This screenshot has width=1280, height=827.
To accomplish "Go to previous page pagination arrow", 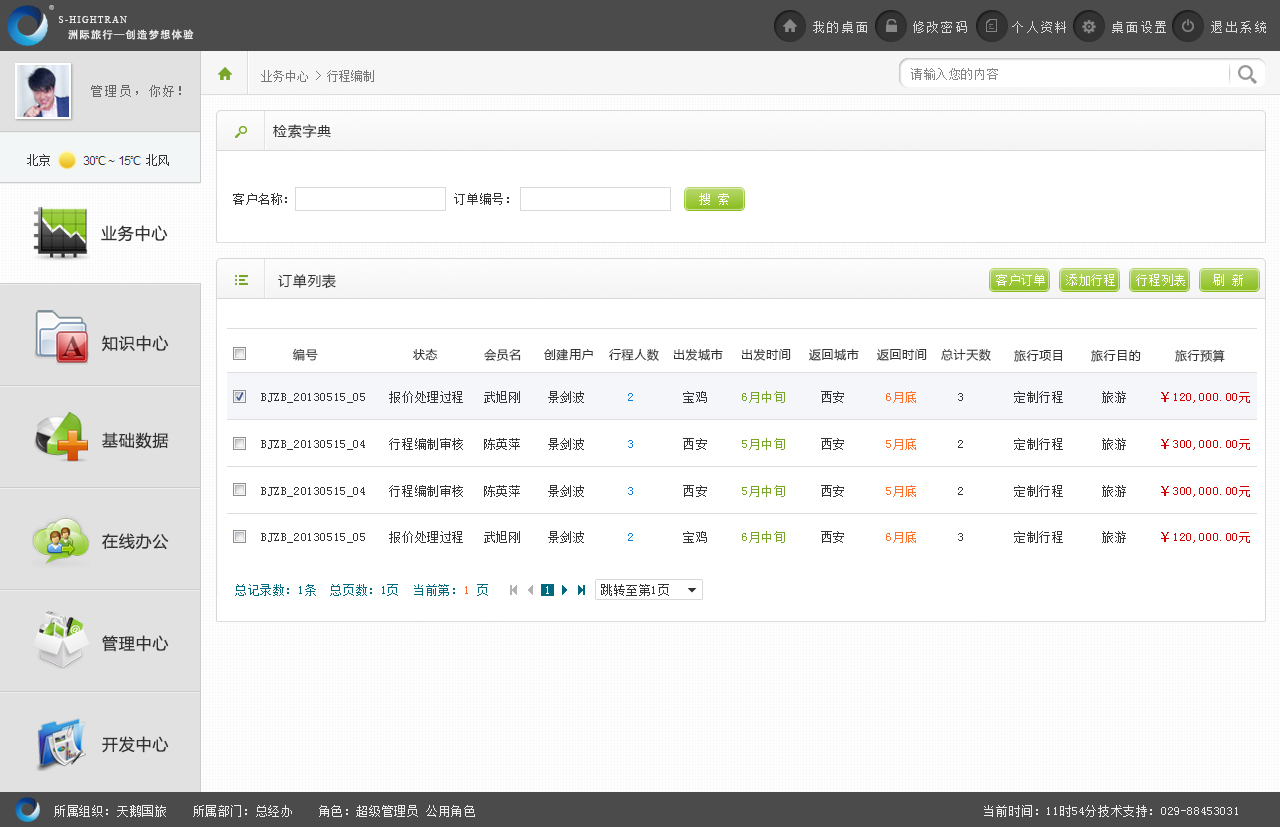I will [531, 590].
